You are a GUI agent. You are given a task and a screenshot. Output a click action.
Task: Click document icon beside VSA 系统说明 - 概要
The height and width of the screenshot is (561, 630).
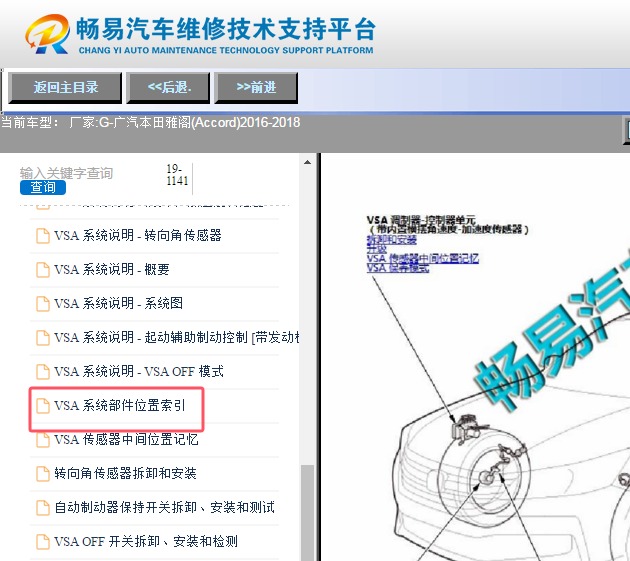pos(43,270)
